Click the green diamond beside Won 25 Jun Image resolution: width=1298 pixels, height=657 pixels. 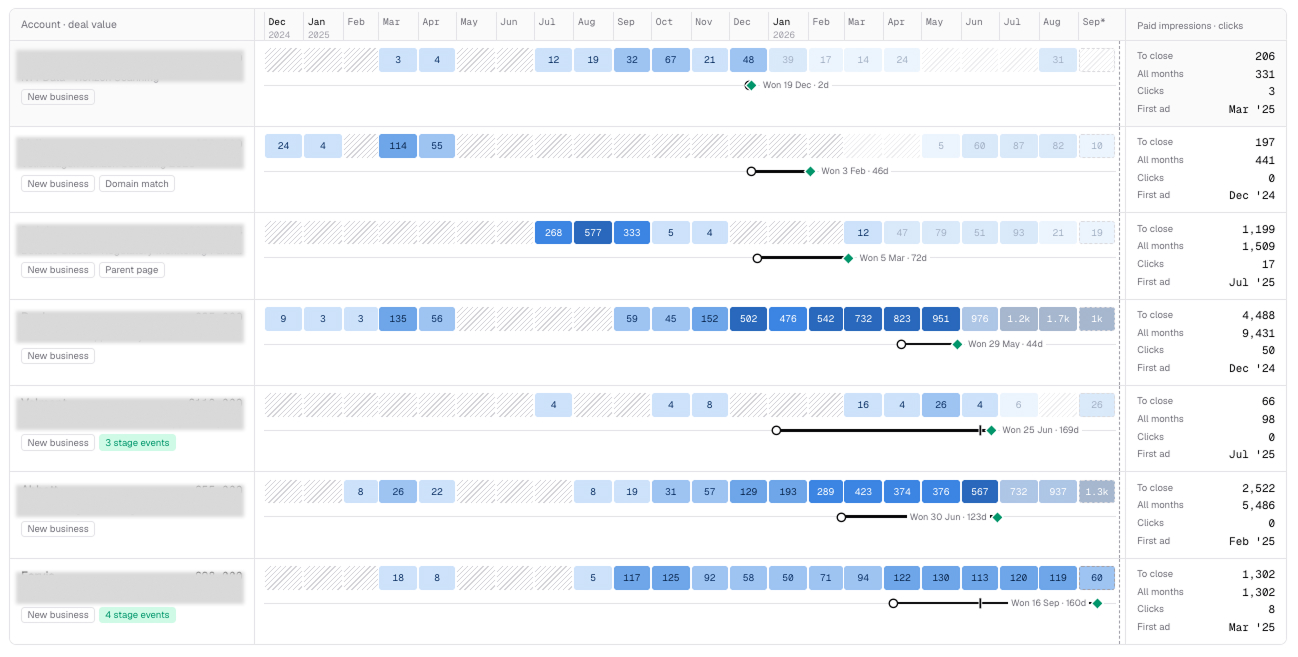[x=991, y=430]
